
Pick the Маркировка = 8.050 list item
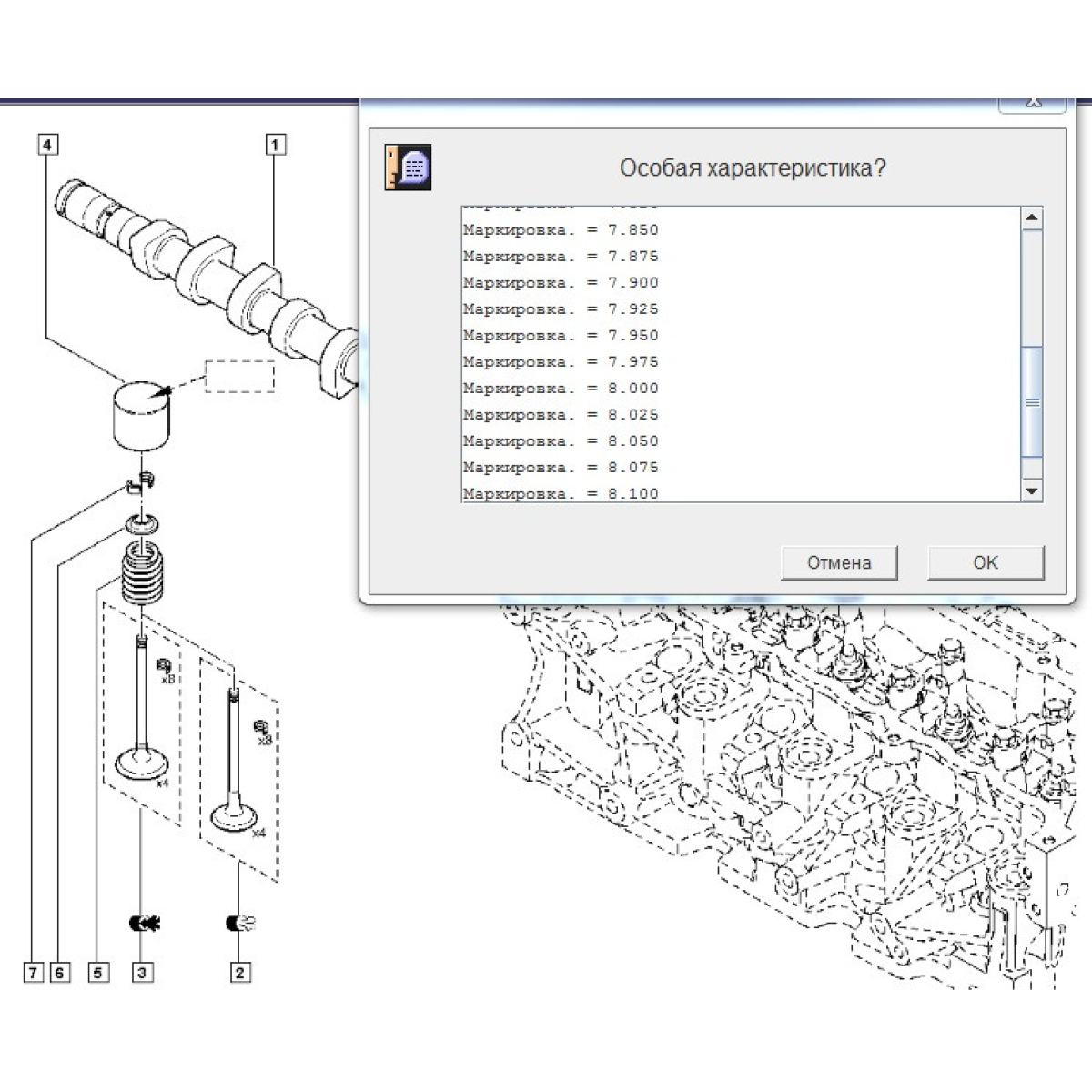pos(561,441)
